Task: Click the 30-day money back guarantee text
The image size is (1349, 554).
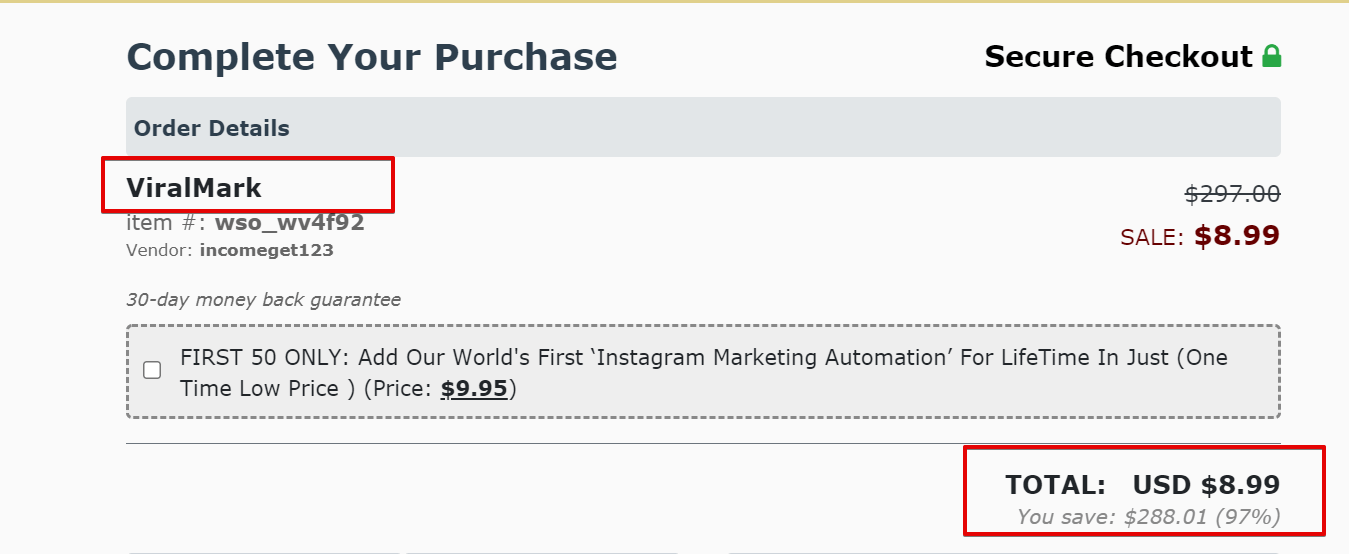Action: coord(263,300)
